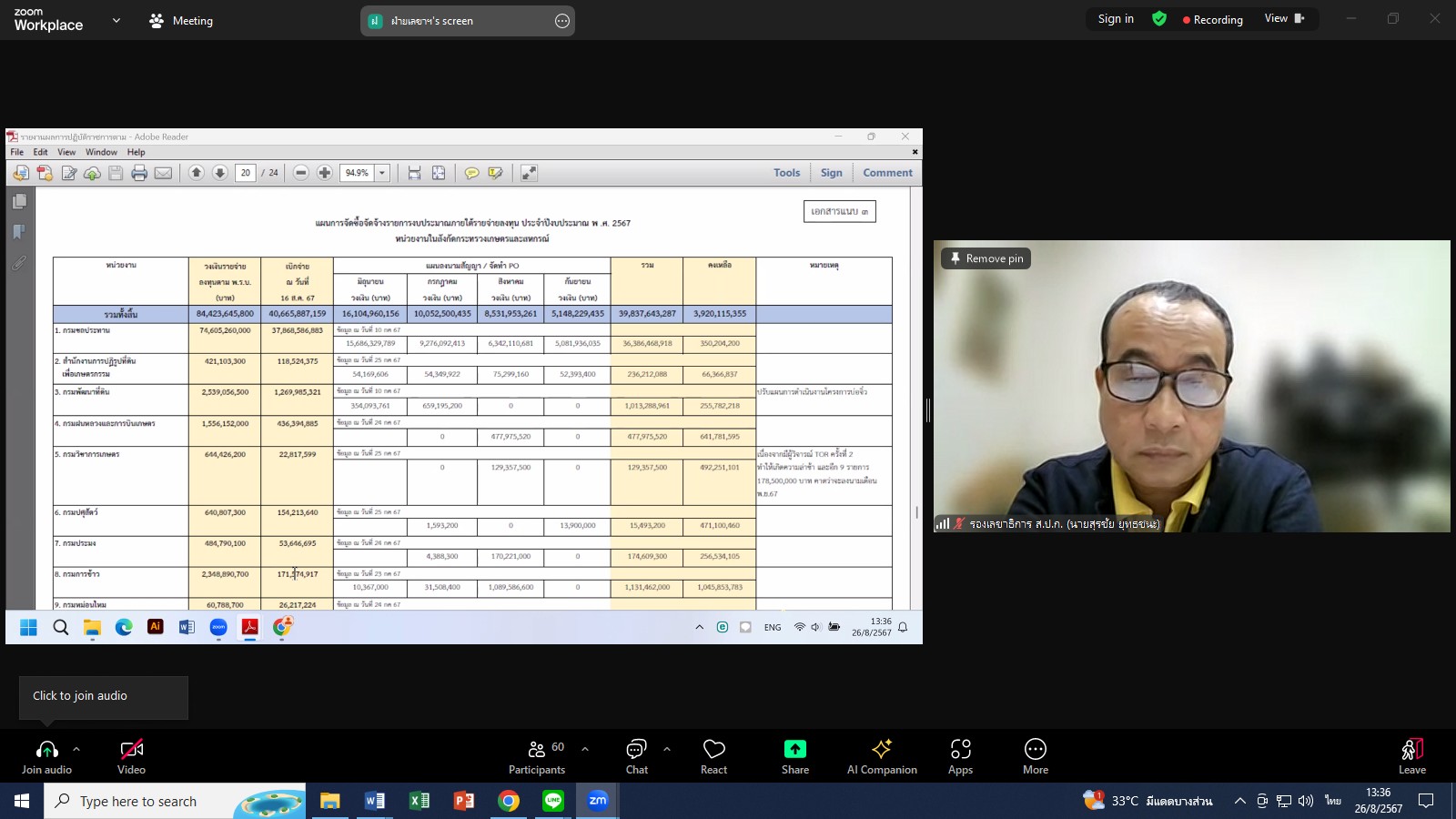The height and width of the screenshot is (819, 1456).
Task: Click the Create PDF icon in Reader toolbar
Action: [x=45, y=173]
